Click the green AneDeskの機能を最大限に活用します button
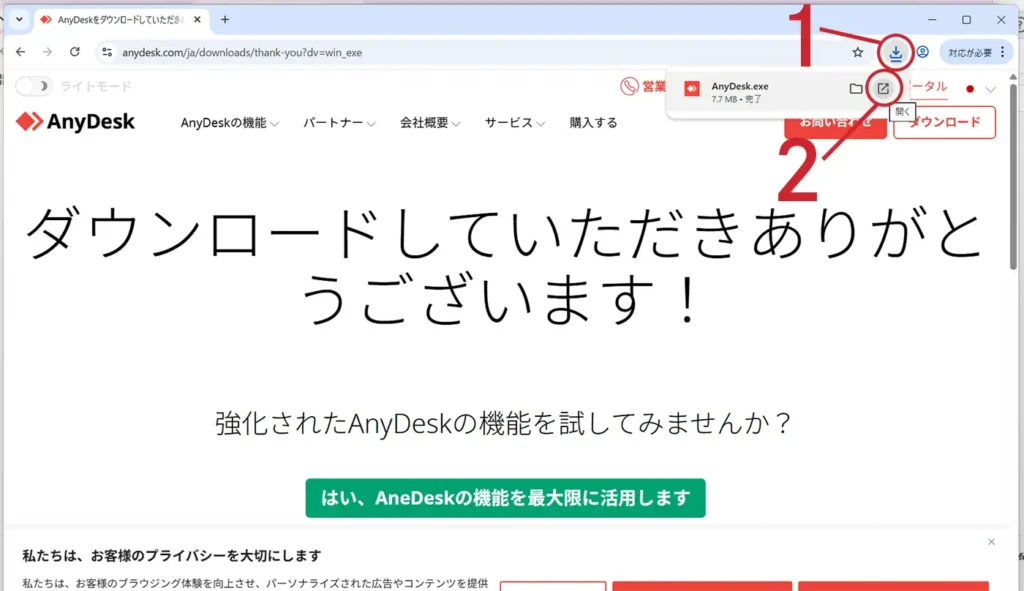 pos(505,498)
